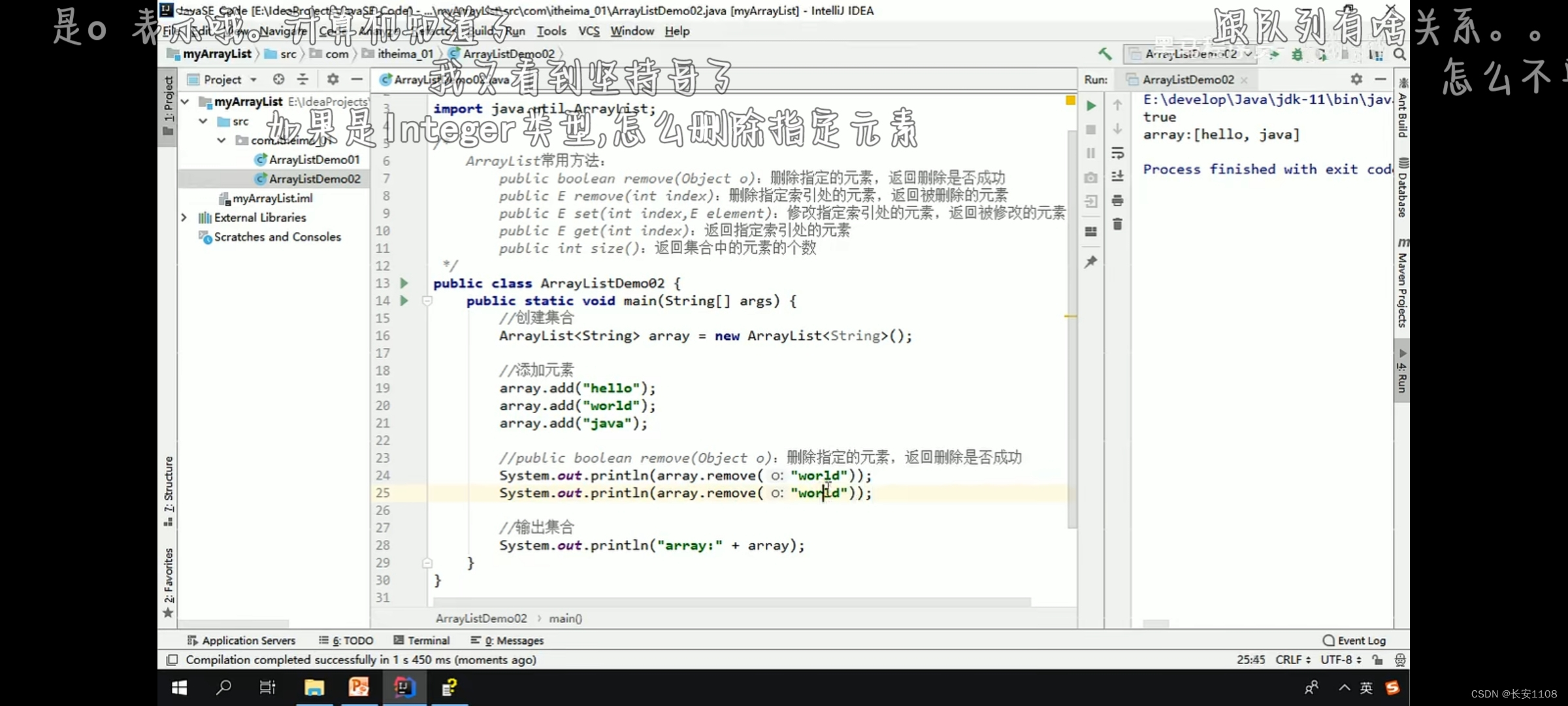Hide the Run panel with minus icon
Screen dimensions: 1568x706
pyautogui.click(x=1380, y=79)
